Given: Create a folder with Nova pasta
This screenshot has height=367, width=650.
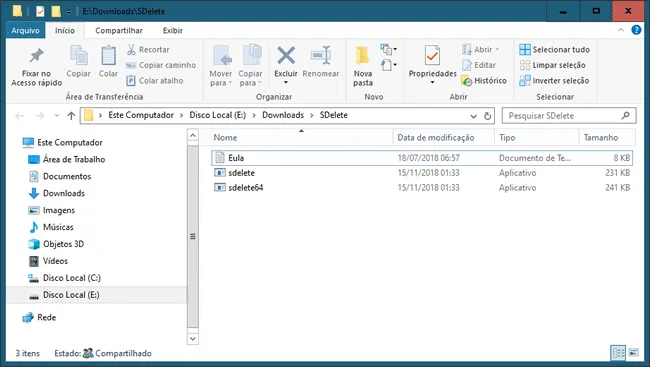Looking at the screenshot, I should (363, 66).
